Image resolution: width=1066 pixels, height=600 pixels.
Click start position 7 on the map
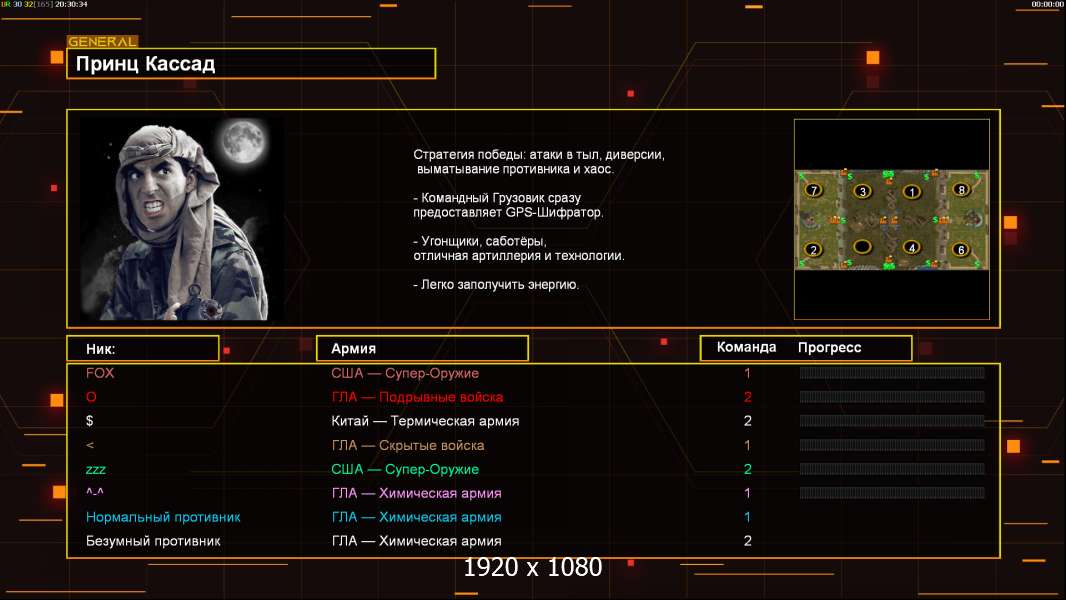pos(813,190)
